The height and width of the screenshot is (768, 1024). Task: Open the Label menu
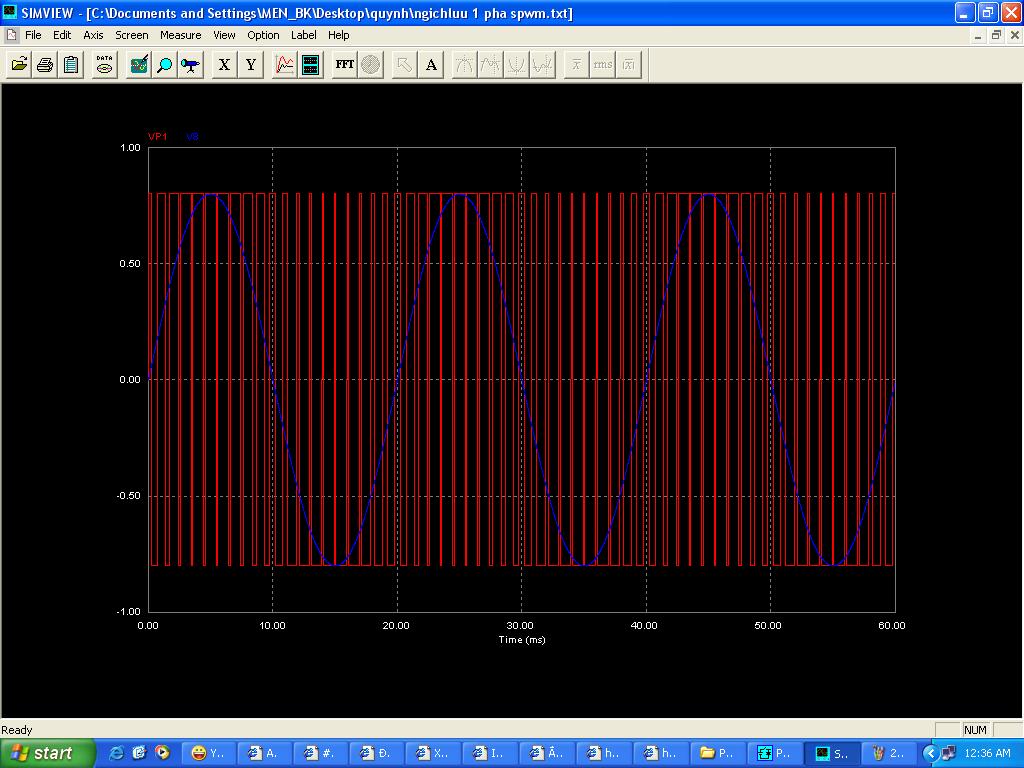point(303,35)
